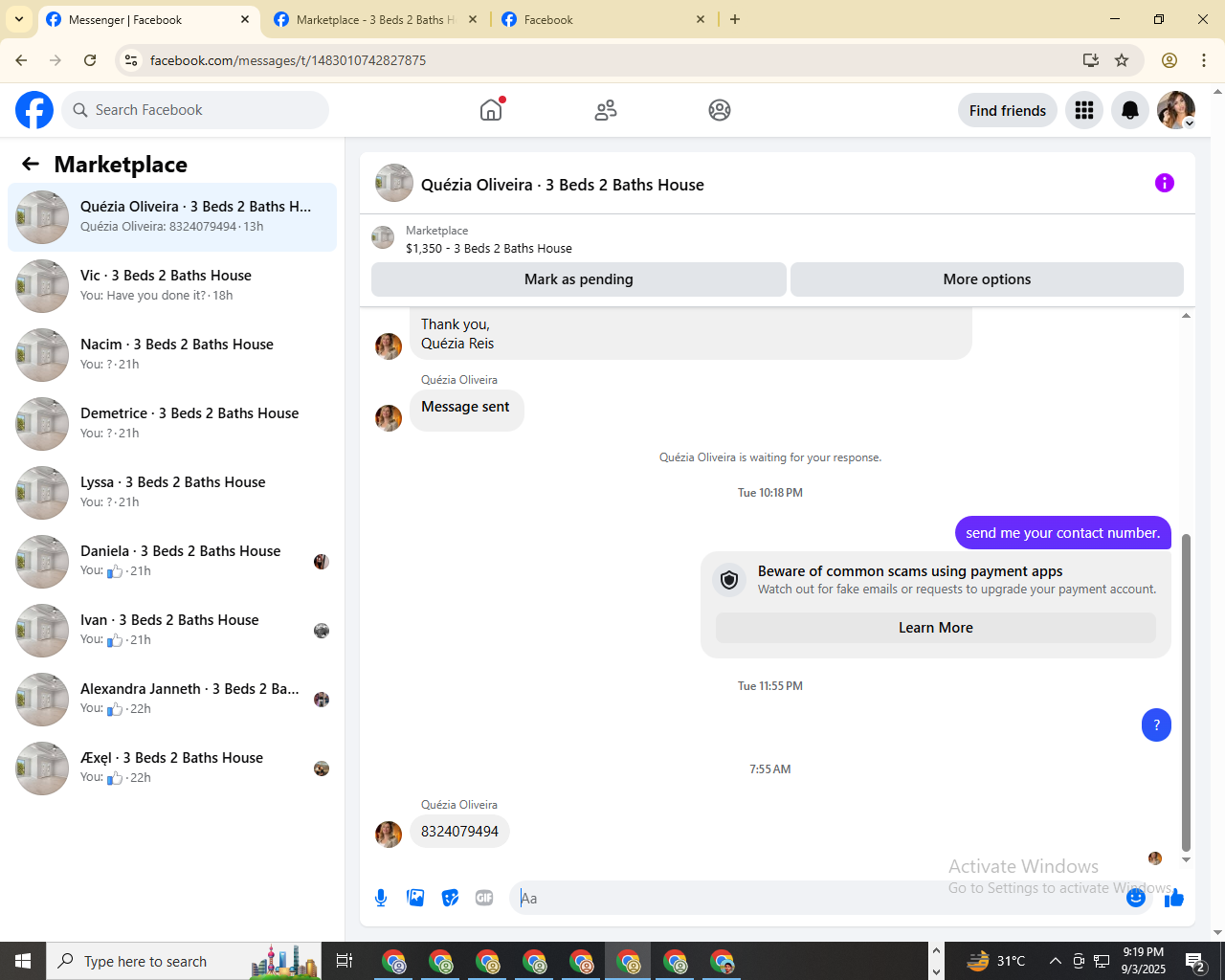Go to the Facebook Home feed icon
1225x980 pixels.
(x=491, y=110)
